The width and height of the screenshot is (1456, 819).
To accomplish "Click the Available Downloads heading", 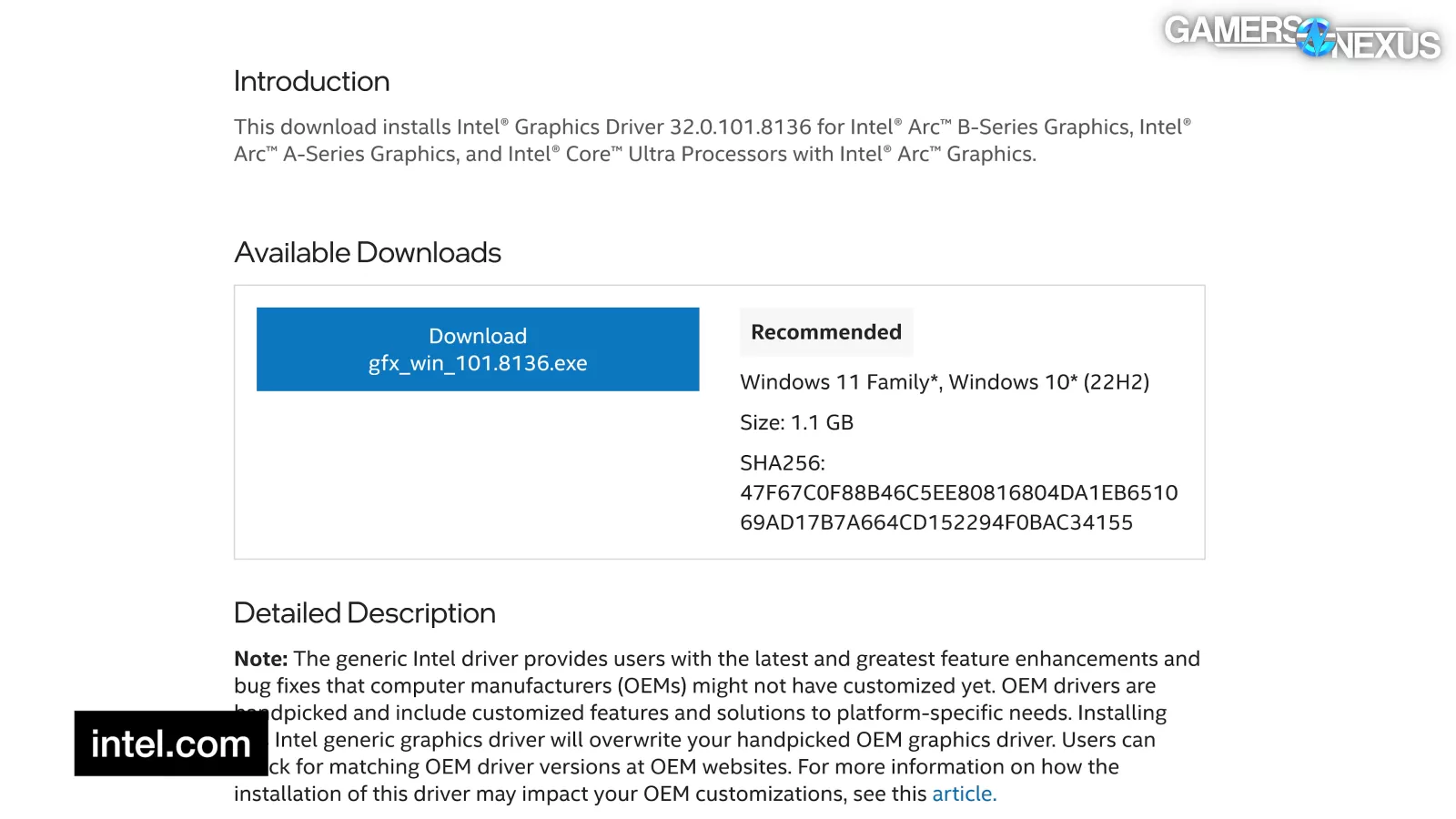I will [368, 252].
